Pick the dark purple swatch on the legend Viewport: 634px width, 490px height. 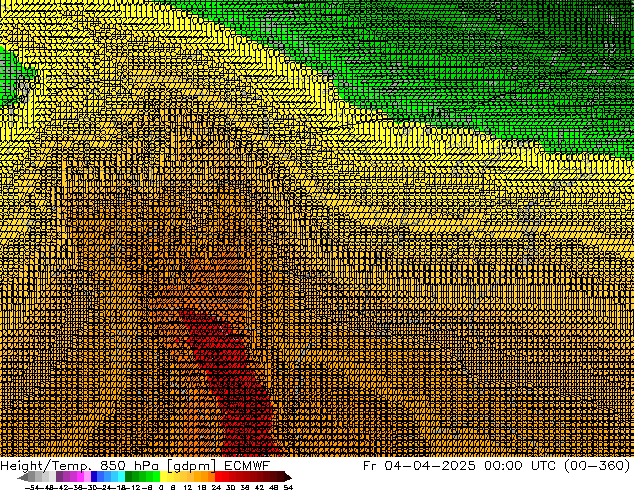[59, 477]
